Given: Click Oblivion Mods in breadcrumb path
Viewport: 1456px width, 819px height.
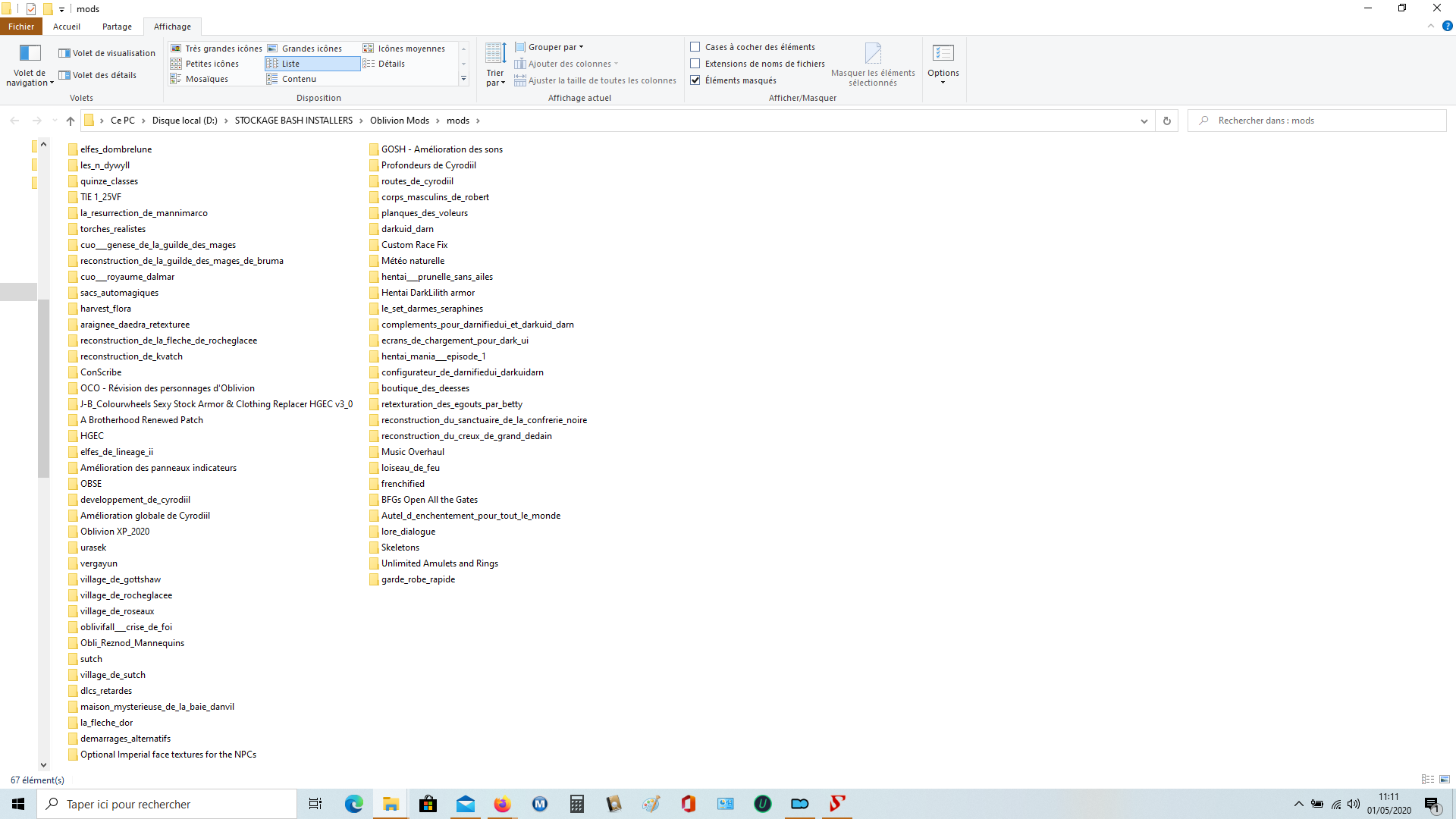Looking at the screenshot, I should [399, 121].
